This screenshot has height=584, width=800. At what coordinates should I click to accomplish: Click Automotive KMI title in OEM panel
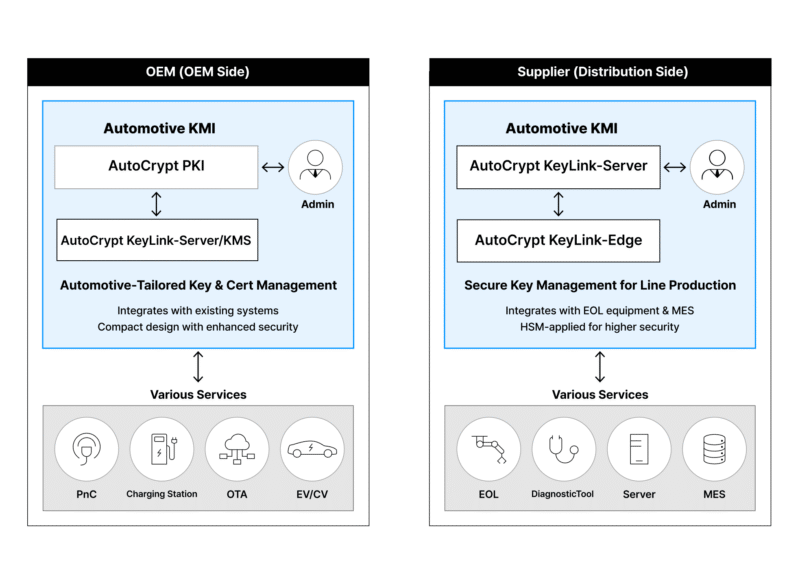pyautogui.click(x=160, y=128)
